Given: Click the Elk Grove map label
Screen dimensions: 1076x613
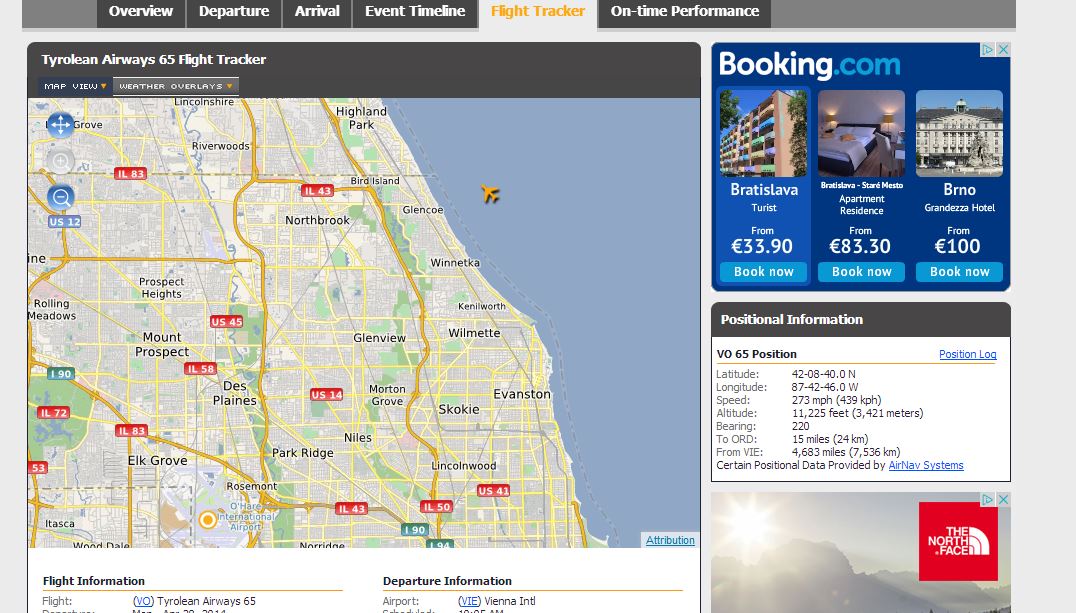Looking at the screenshot, I should pos(157,461).
